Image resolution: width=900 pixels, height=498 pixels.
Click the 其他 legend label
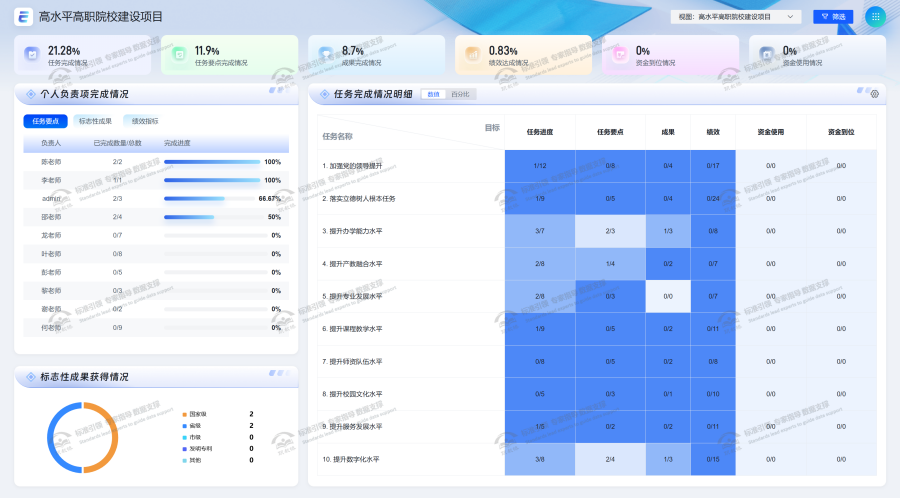tap(195, 460)
